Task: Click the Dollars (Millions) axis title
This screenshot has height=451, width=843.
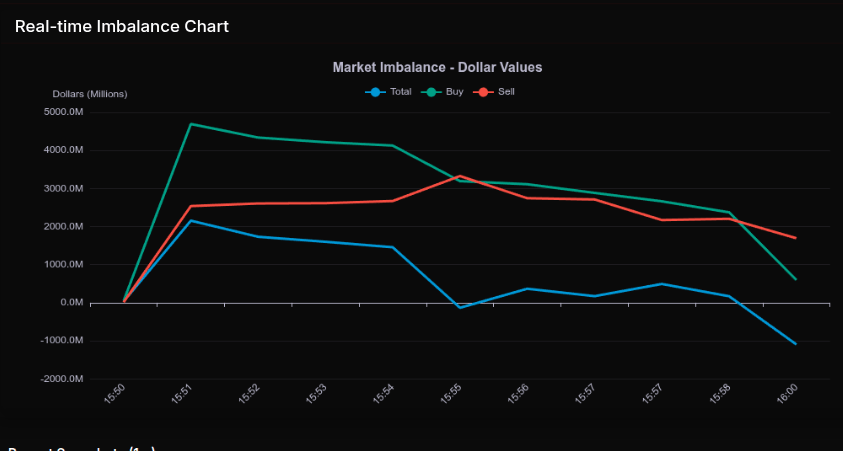Action: tap(90, 94)
